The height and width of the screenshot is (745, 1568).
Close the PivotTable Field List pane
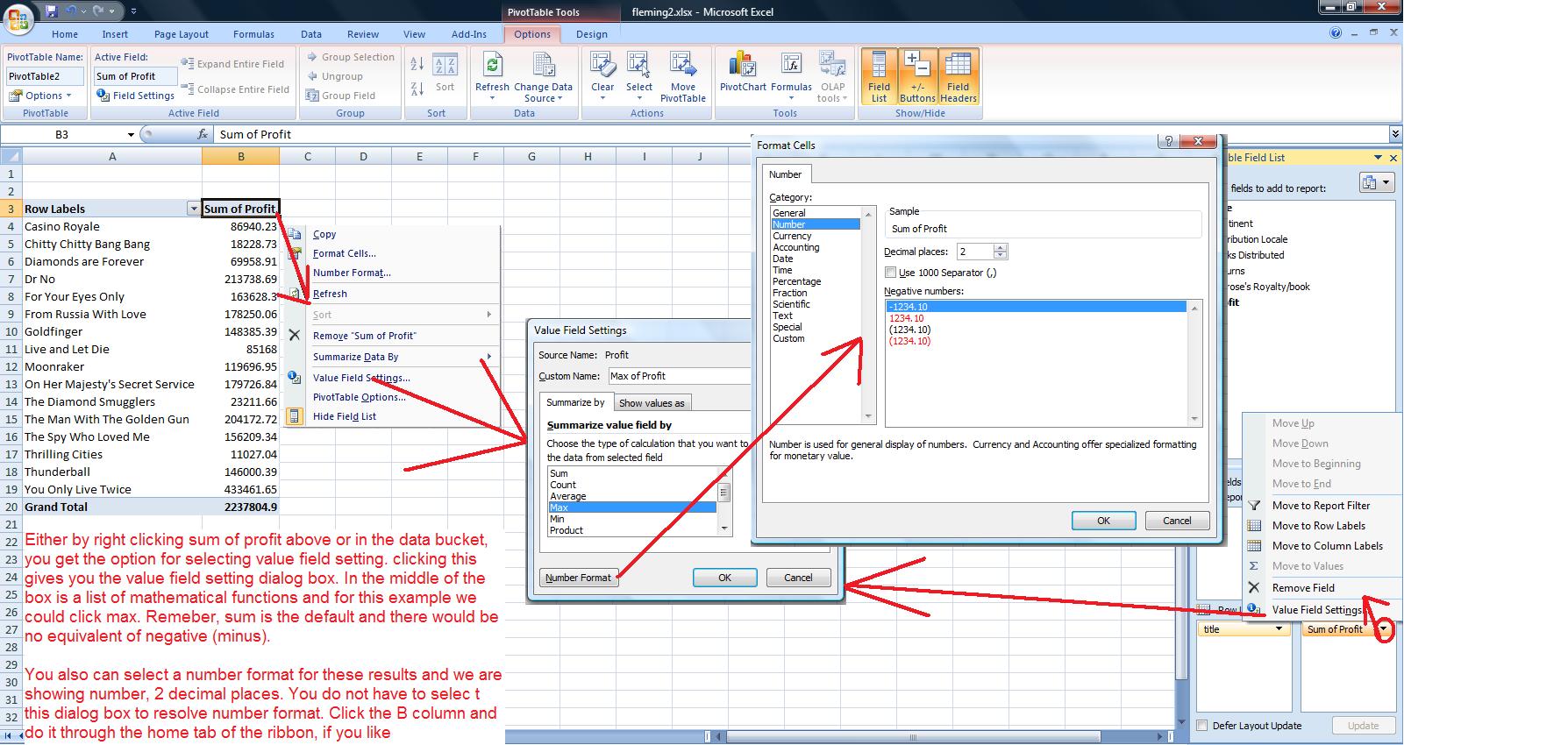[x=1393, y=158]
